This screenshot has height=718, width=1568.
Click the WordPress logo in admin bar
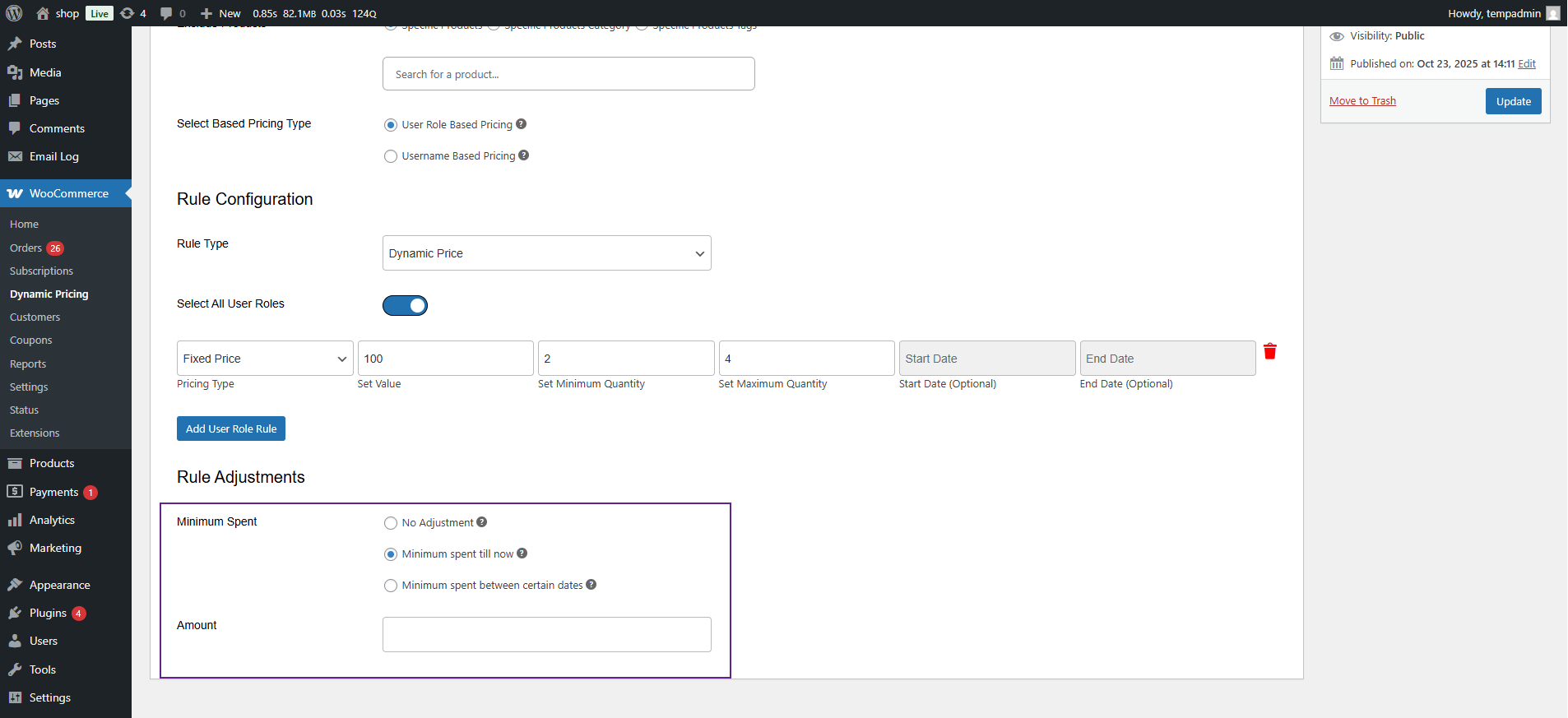click(14, 13)
